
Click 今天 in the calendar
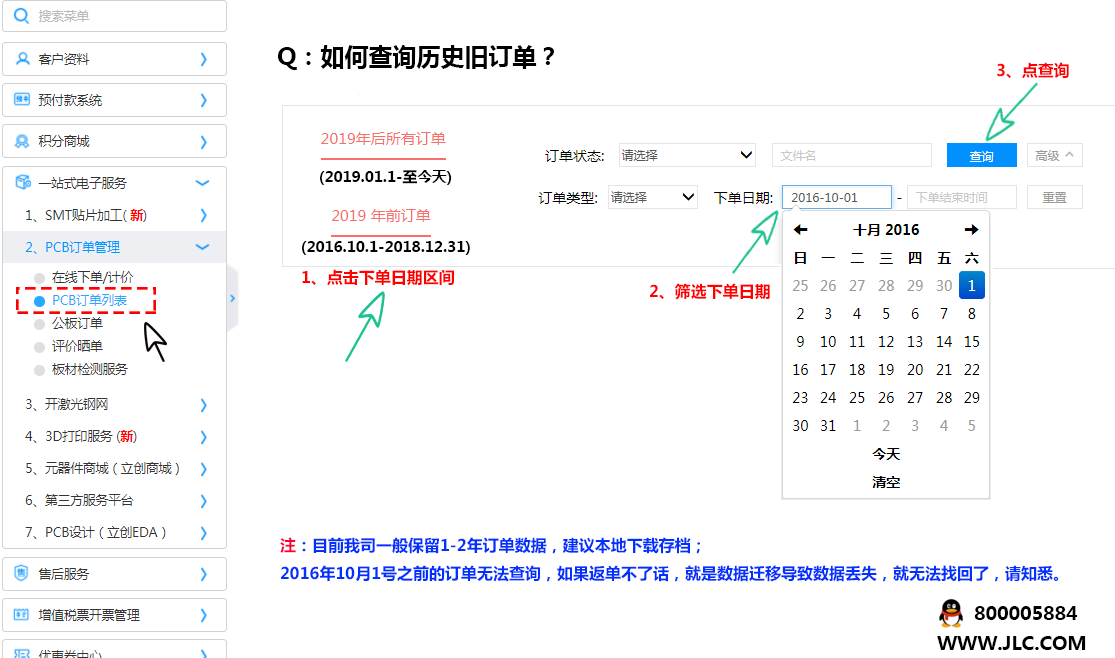tap(886, 454)
